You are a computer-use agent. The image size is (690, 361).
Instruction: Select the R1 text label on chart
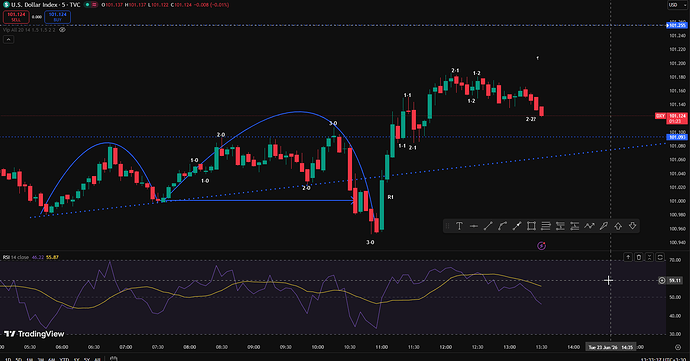tap(390, 197)
